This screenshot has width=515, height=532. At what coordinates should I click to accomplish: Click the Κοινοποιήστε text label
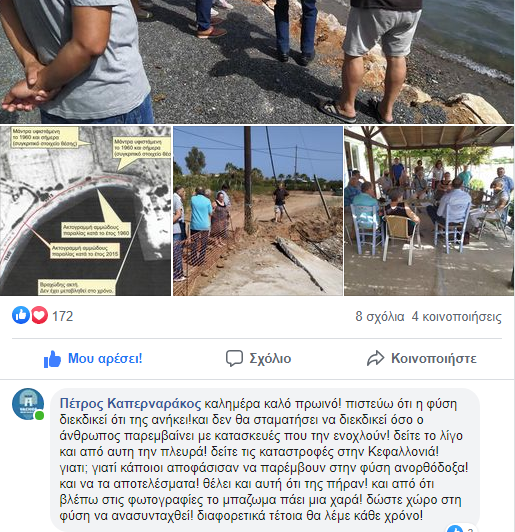click(434, 358)
